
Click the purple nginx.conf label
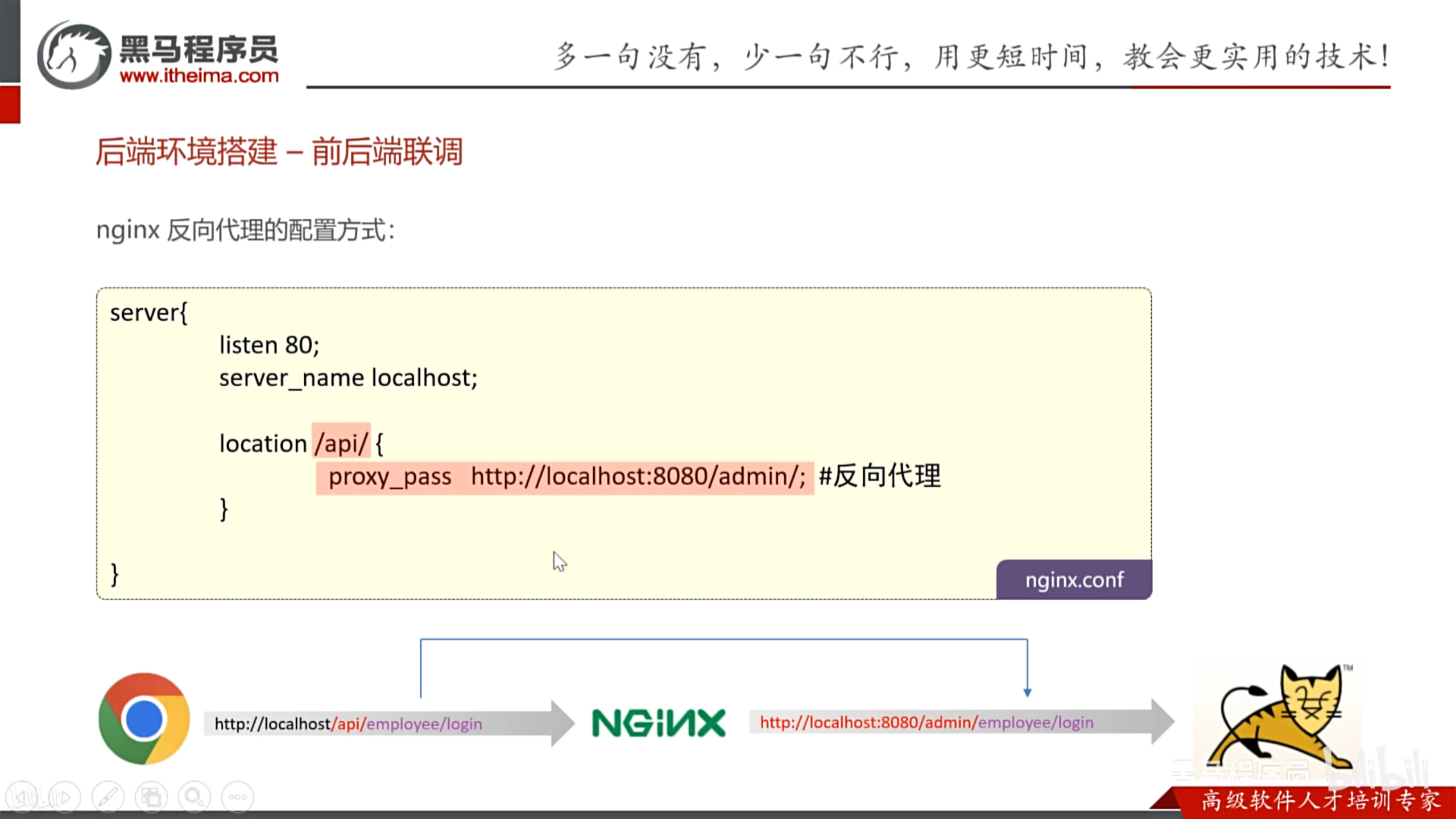tap(1074, 580)
